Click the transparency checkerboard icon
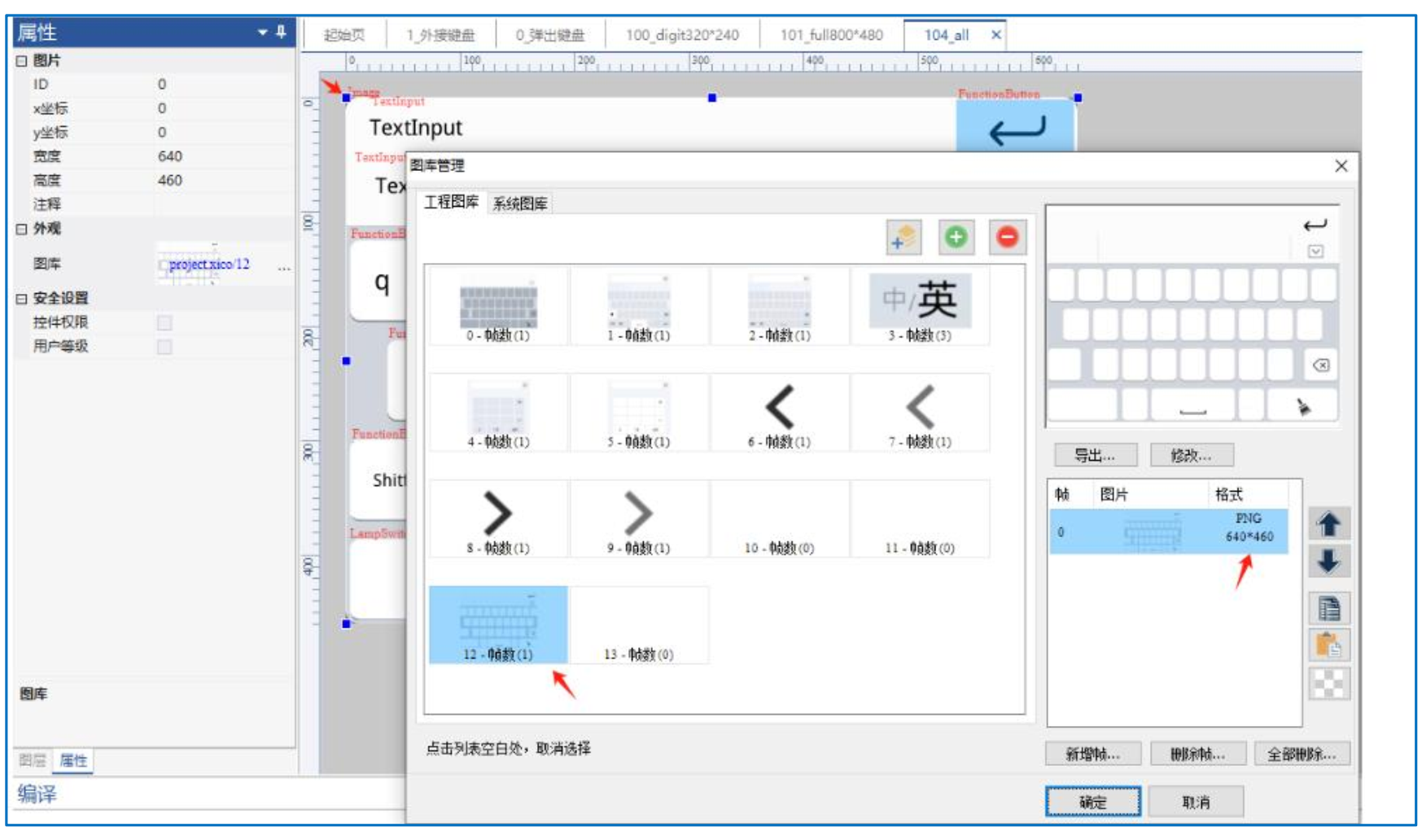The width and height of the screenshot is (1422, 840). point(1328,684)
